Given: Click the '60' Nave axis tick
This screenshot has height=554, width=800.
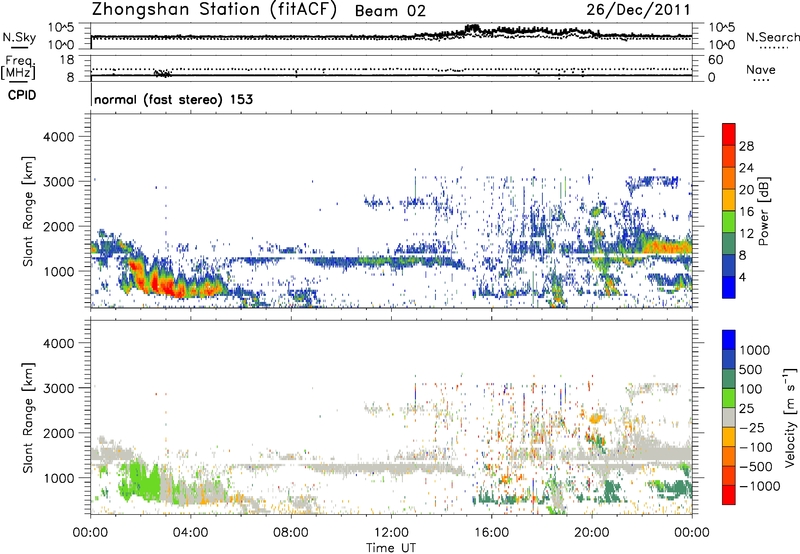Looking at the screenshot, I should pos(715,60).
